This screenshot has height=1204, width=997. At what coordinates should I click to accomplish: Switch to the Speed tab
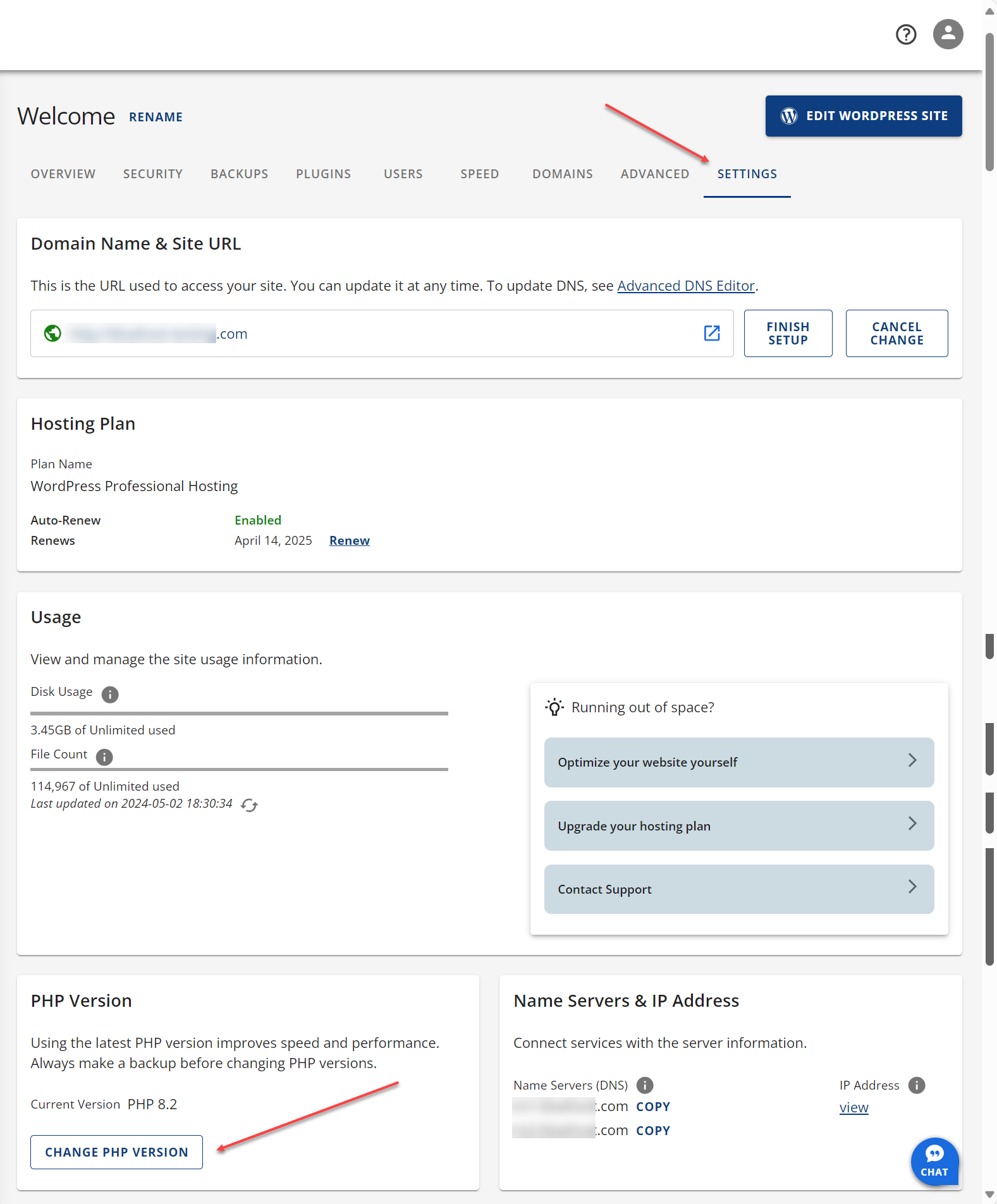point(480,174)
